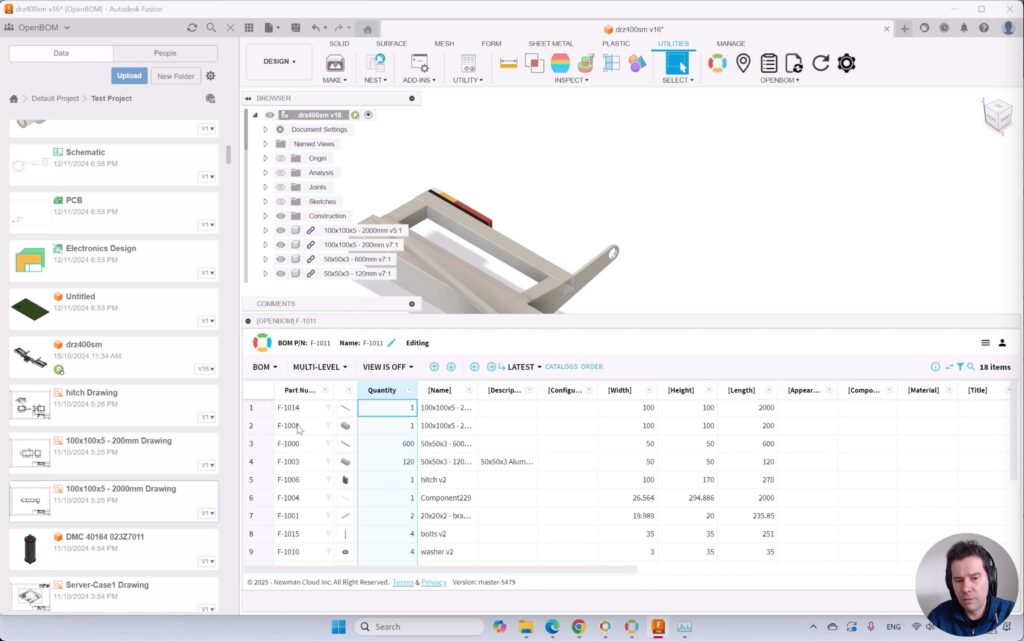Hide component 100x100x5 - 200mm v7:1
Screen dimensions: 1024x641
[281, 245]
